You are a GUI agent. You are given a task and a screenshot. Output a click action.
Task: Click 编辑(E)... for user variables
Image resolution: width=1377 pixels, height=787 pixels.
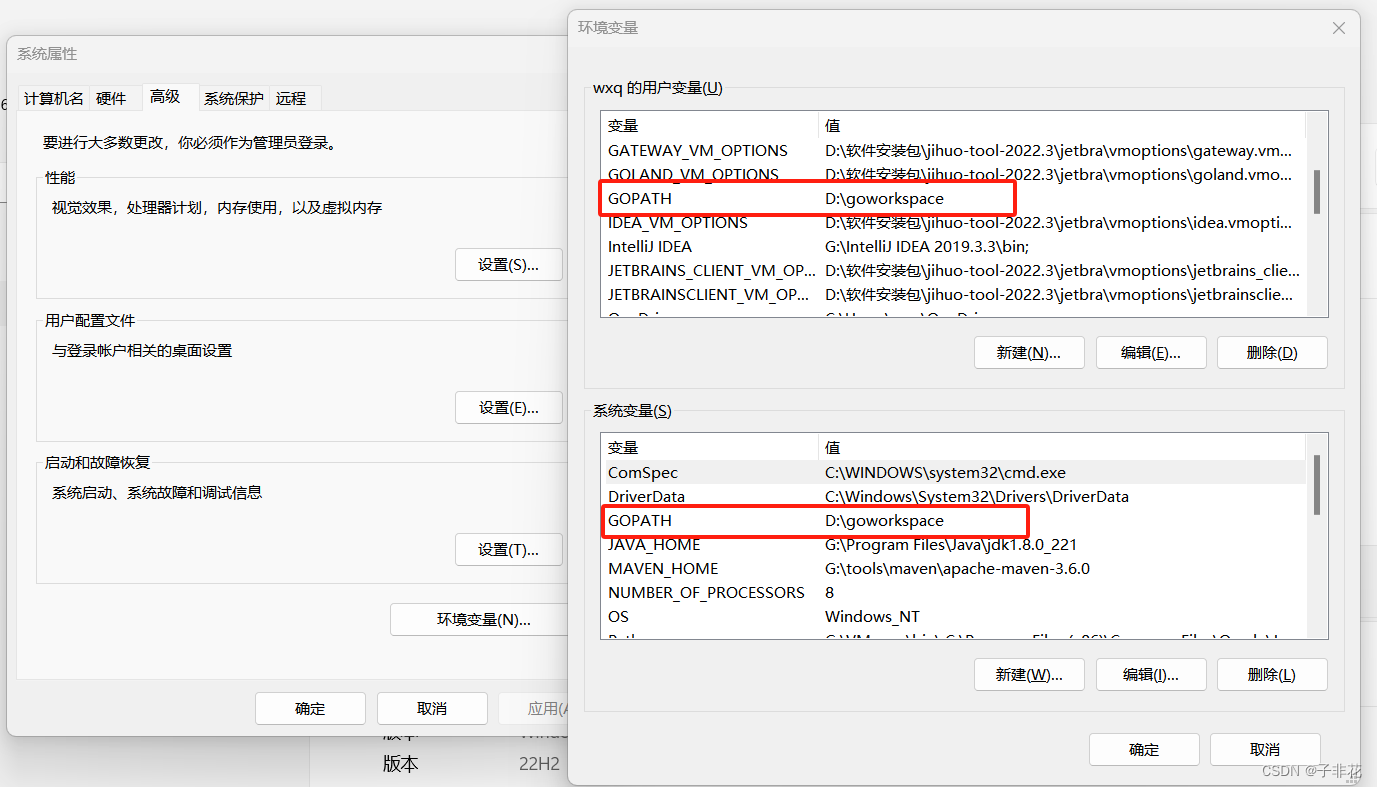(x=1151, y=352)
